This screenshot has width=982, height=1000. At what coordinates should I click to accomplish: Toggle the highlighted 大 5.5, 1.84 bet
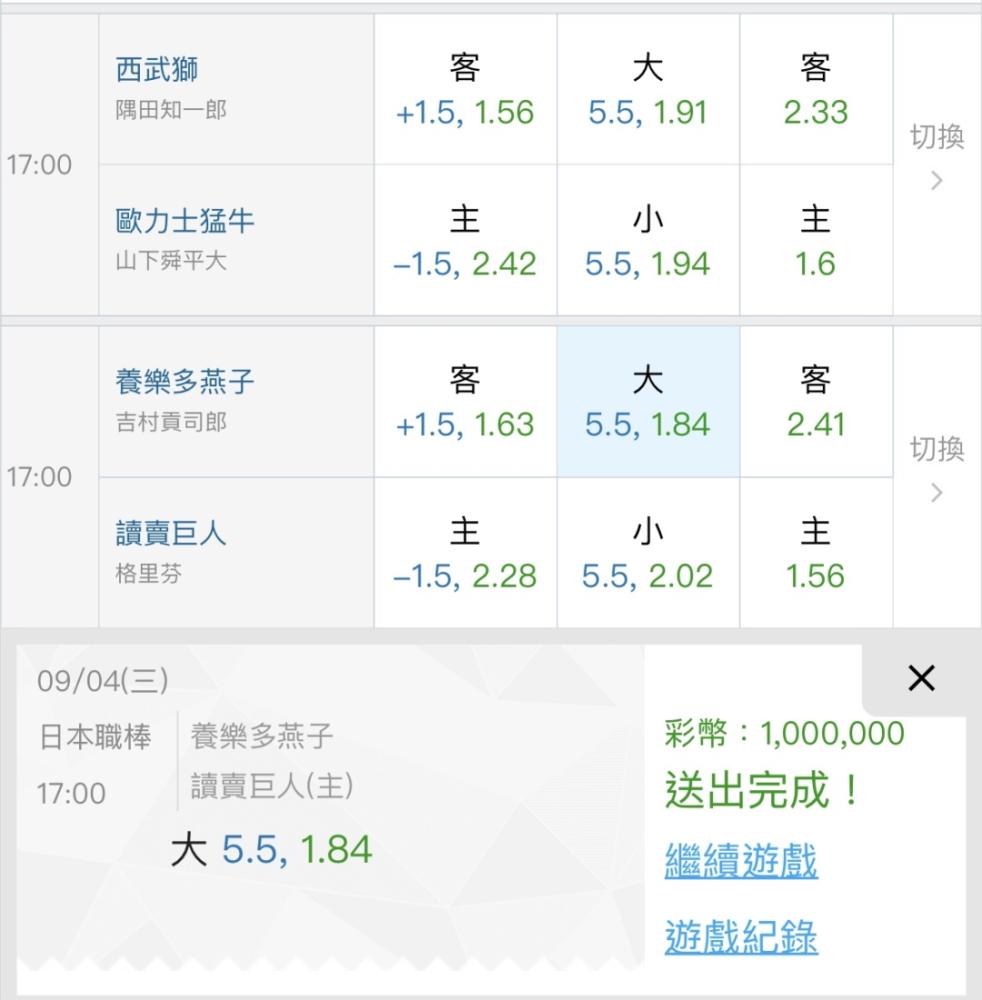point(648,402)
